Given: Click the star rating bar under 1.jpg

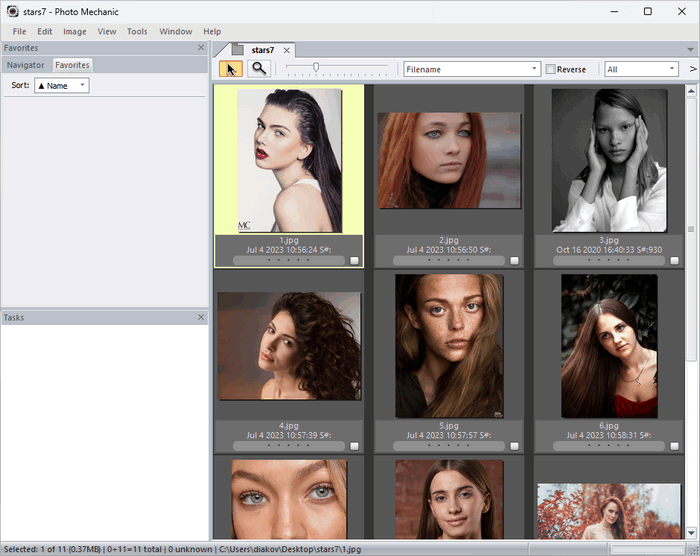Looking at the screenshot, I should pos(288,260).
